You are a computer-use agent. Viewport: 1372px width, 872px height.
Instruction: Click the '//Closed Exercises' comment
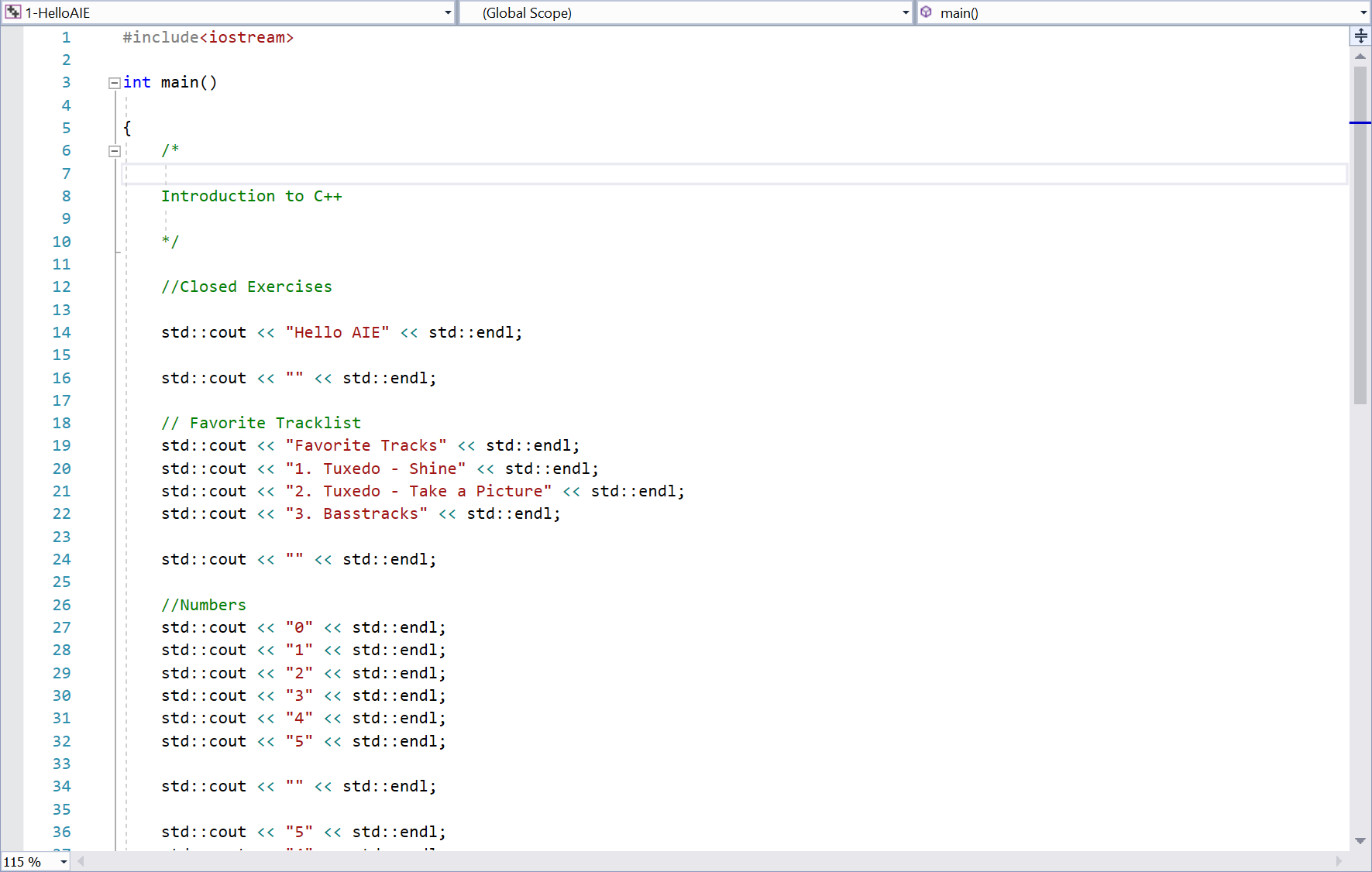pos(246,287)
